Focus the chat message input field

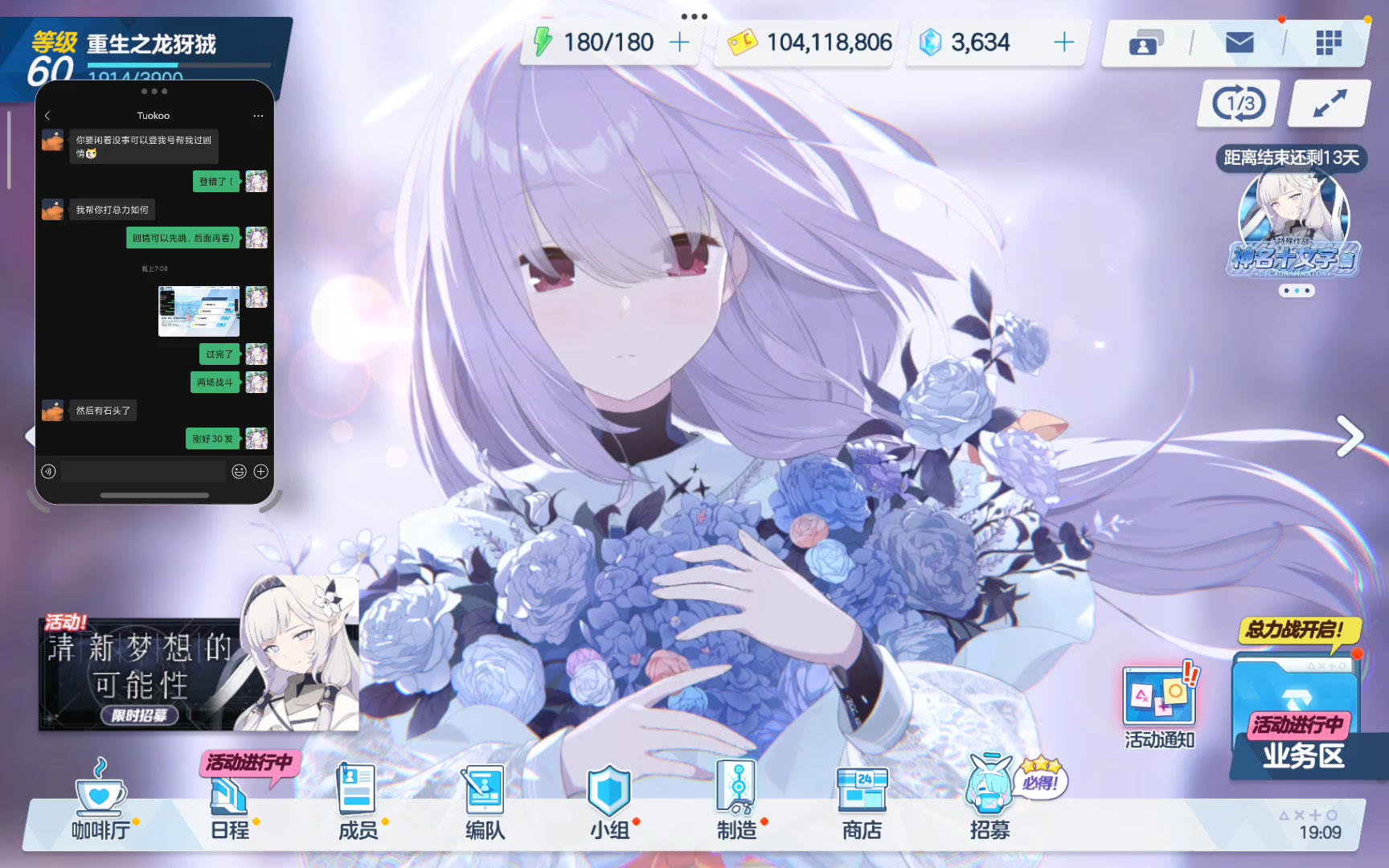(144, 472)
